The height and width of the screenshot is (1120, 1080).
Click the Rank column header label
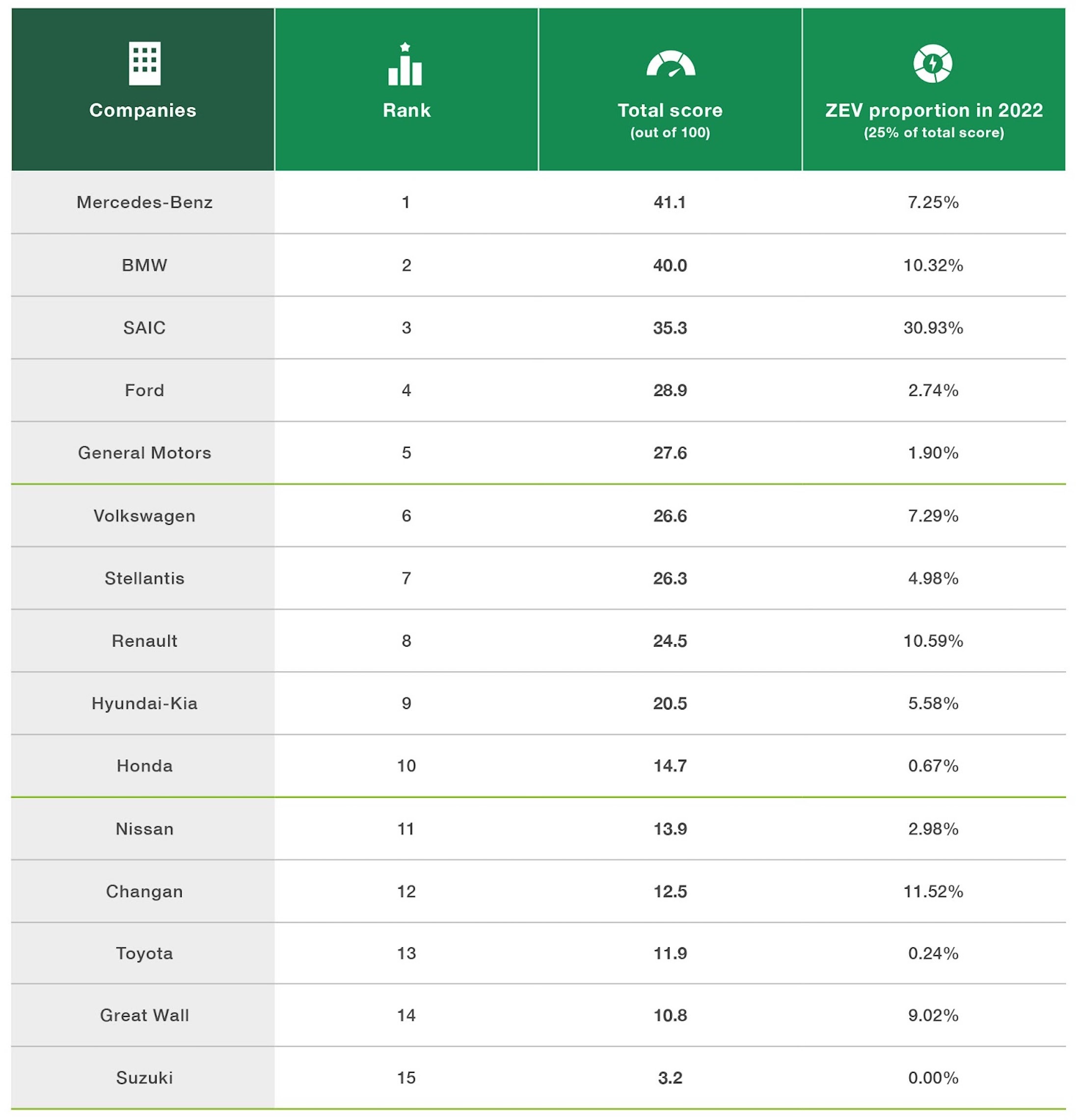point(406,110)
